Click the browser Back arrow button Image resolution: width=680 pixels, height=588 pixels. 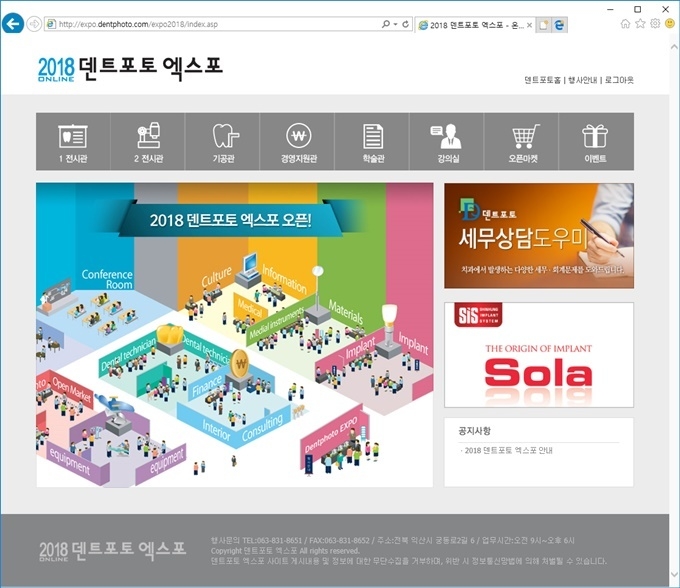pos(13,23)
